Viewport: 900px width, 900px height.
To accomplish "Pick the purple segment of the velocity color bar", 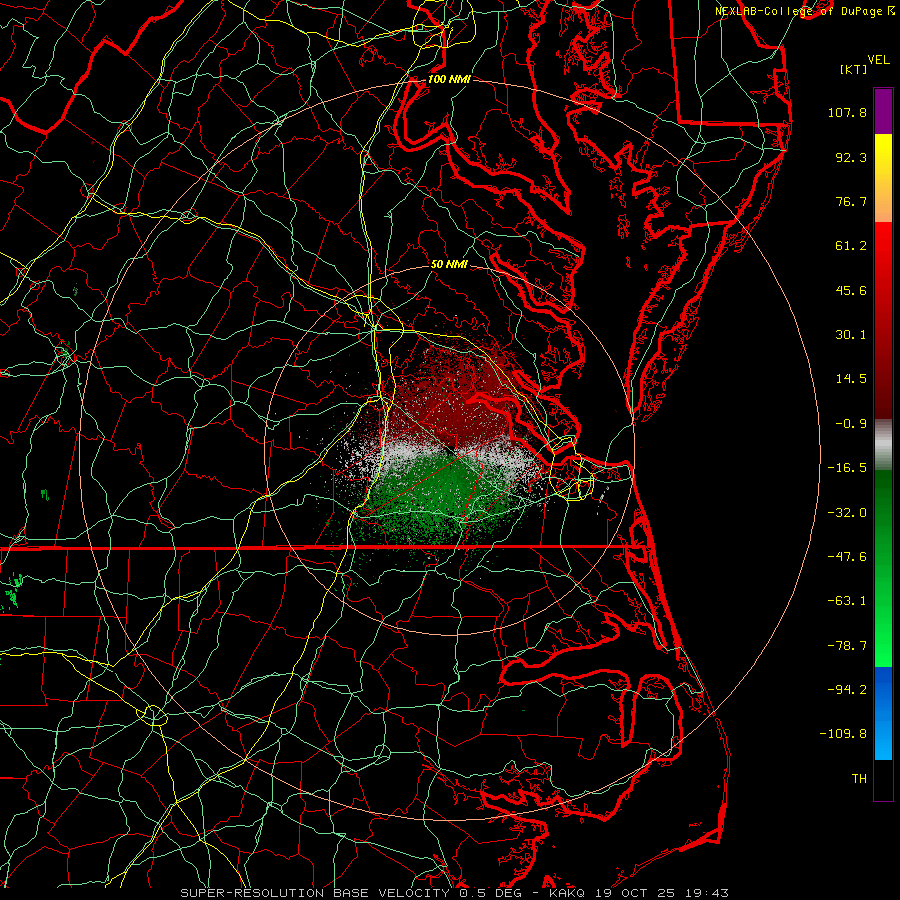I will point(883,111).
